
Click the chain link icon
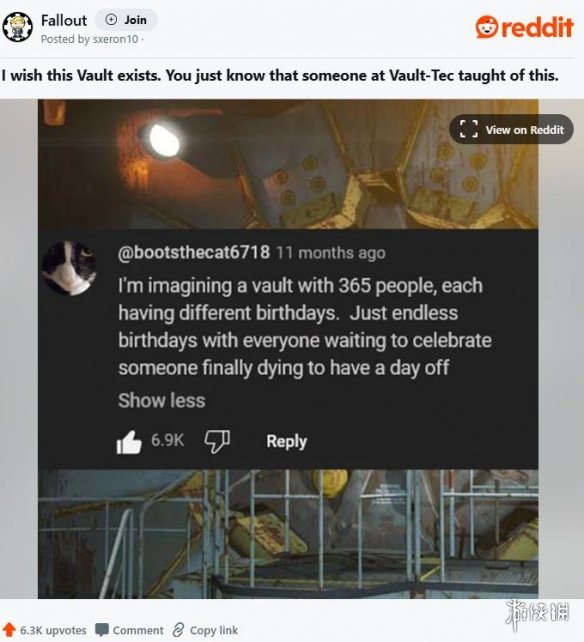pyautogui.click(x=178, y=630)
